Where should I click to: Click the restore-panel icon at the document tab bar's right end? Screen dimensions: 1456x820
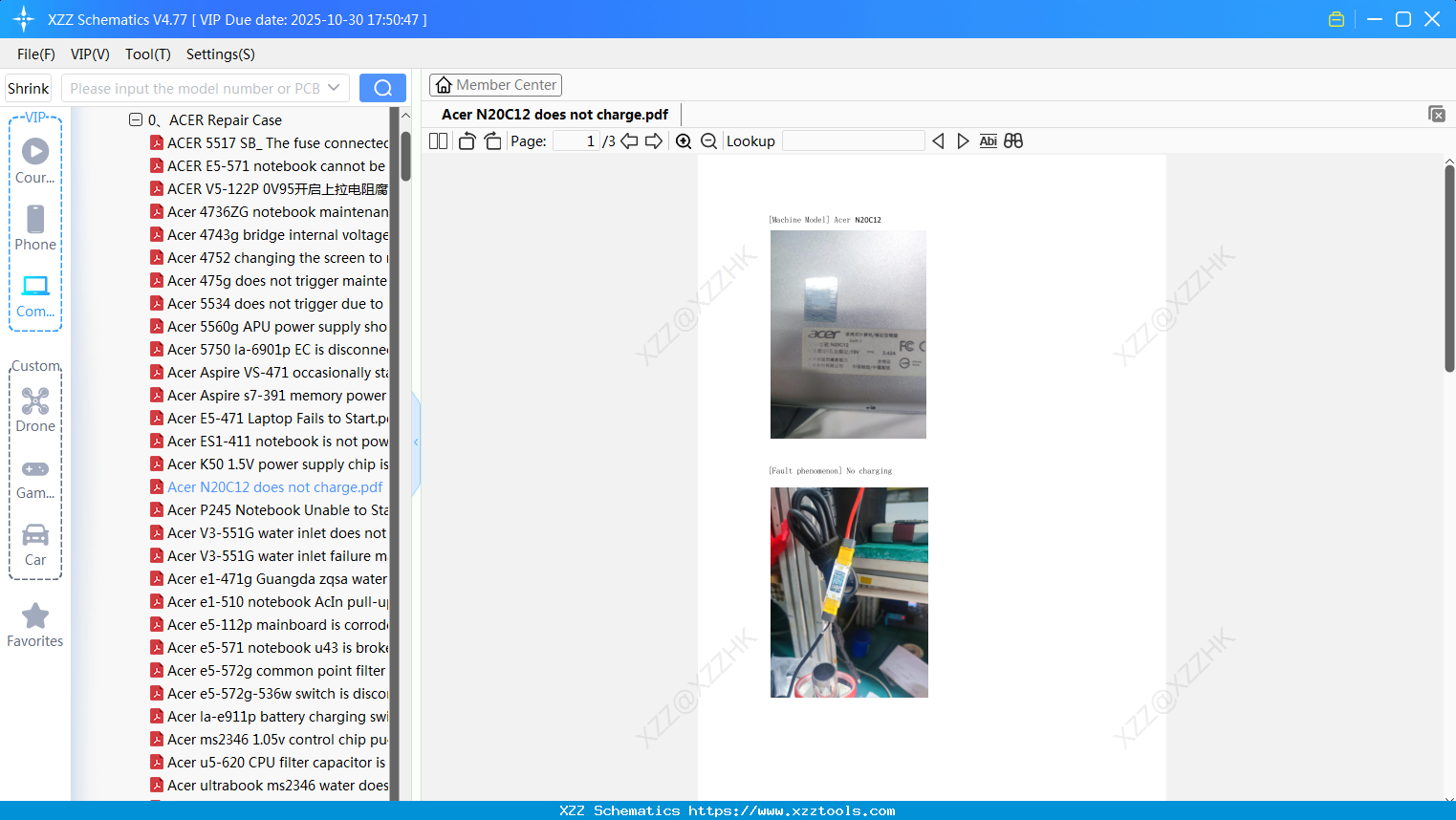(1437, 114)
